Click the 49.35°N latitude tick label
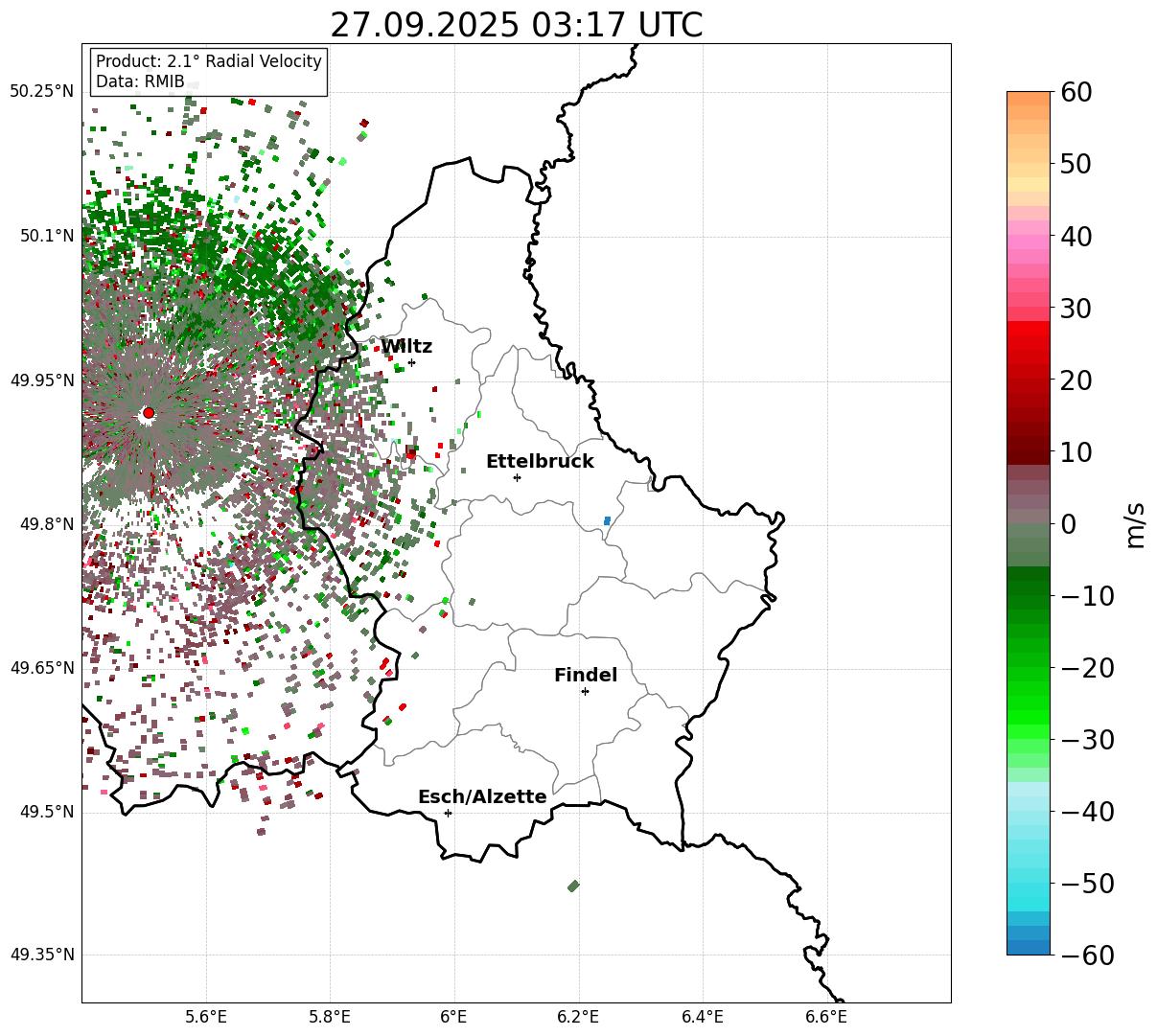1157x1036 pixels. click(41, 955)
